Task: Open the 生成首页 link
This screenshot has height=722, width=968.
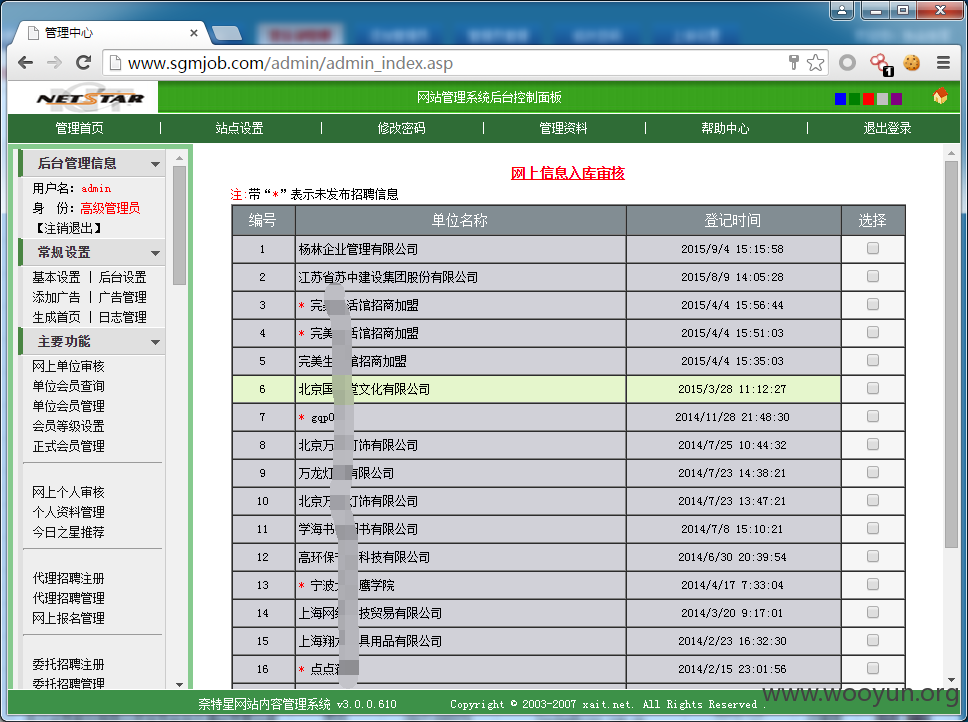Action: tap(56, 317)
